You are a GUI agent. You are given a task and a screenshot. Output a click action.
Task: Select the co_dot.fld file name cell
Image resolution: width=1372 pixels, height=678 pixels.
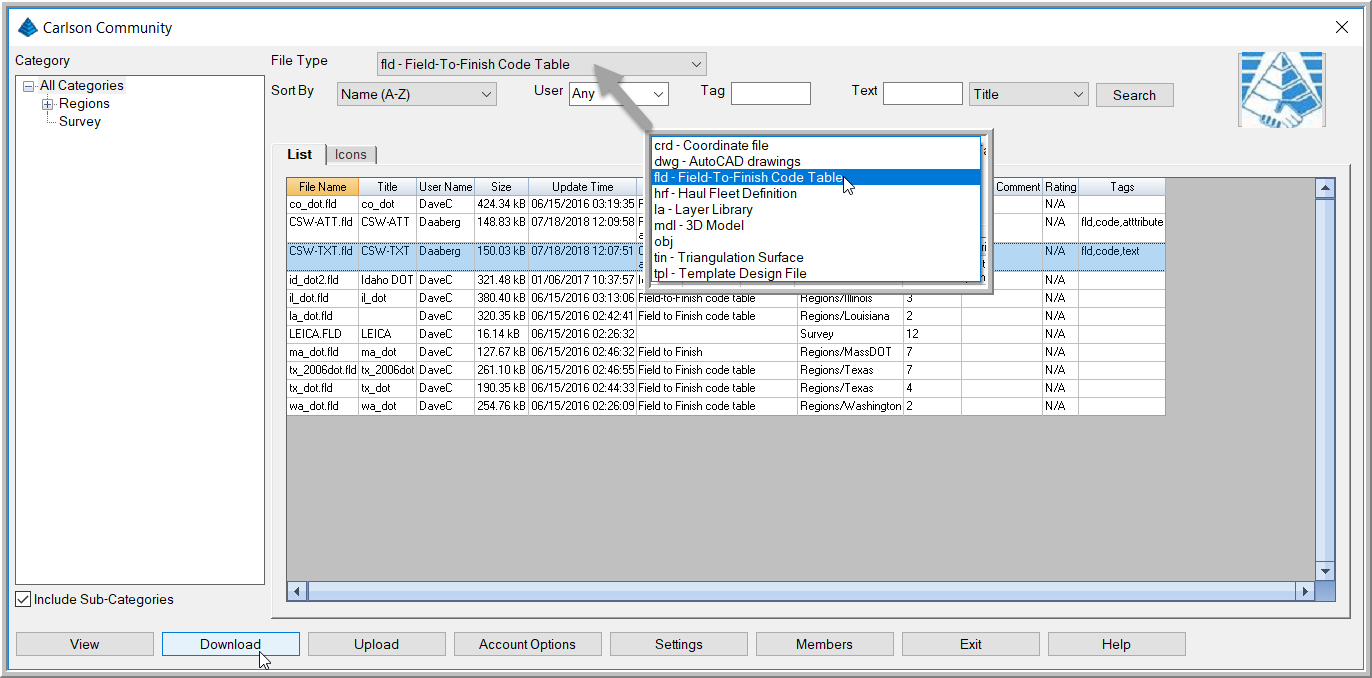323,204
